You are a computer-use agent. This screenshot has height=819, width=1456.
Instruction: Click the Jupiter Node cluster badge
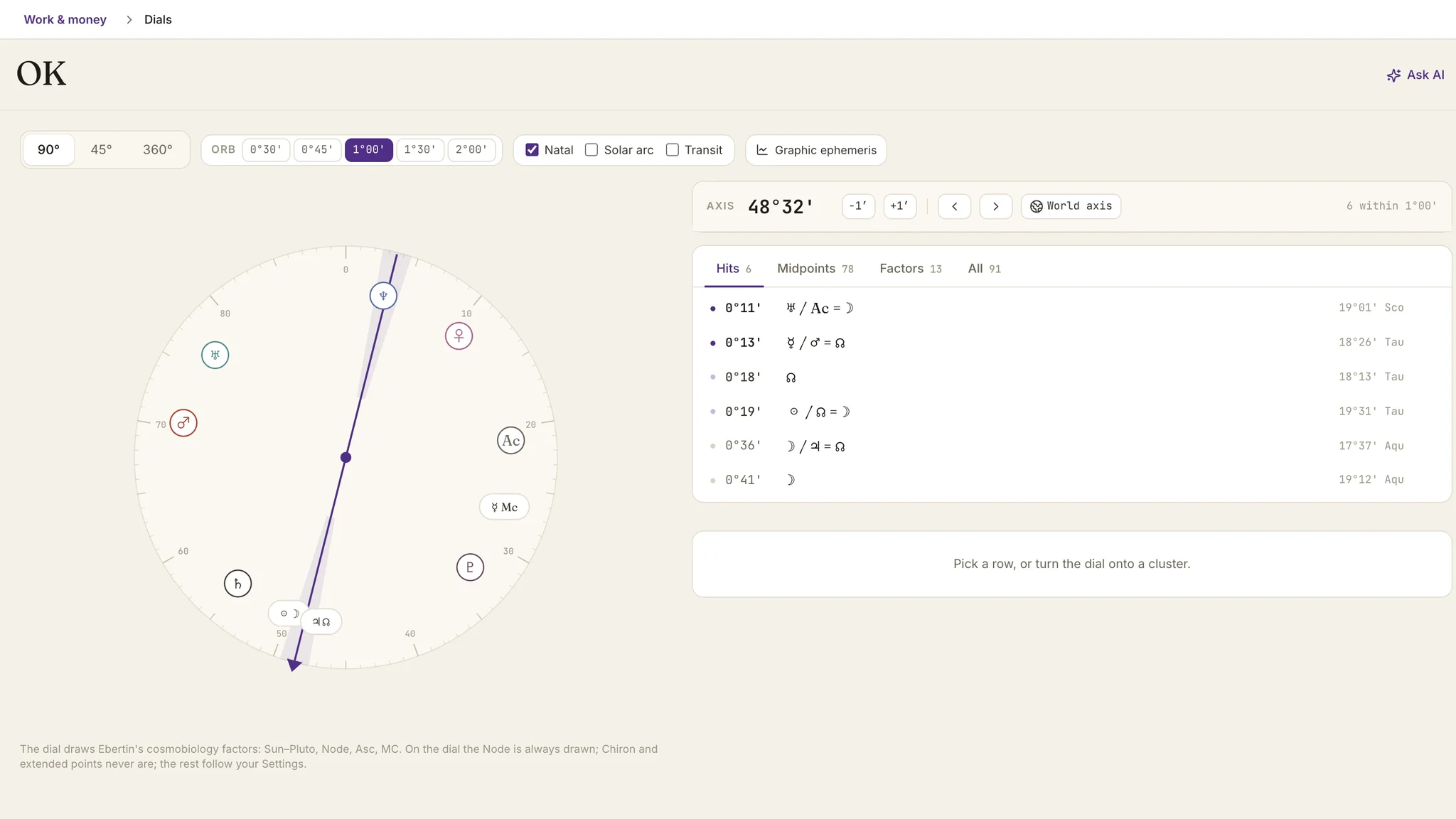(x=321, y=621)
